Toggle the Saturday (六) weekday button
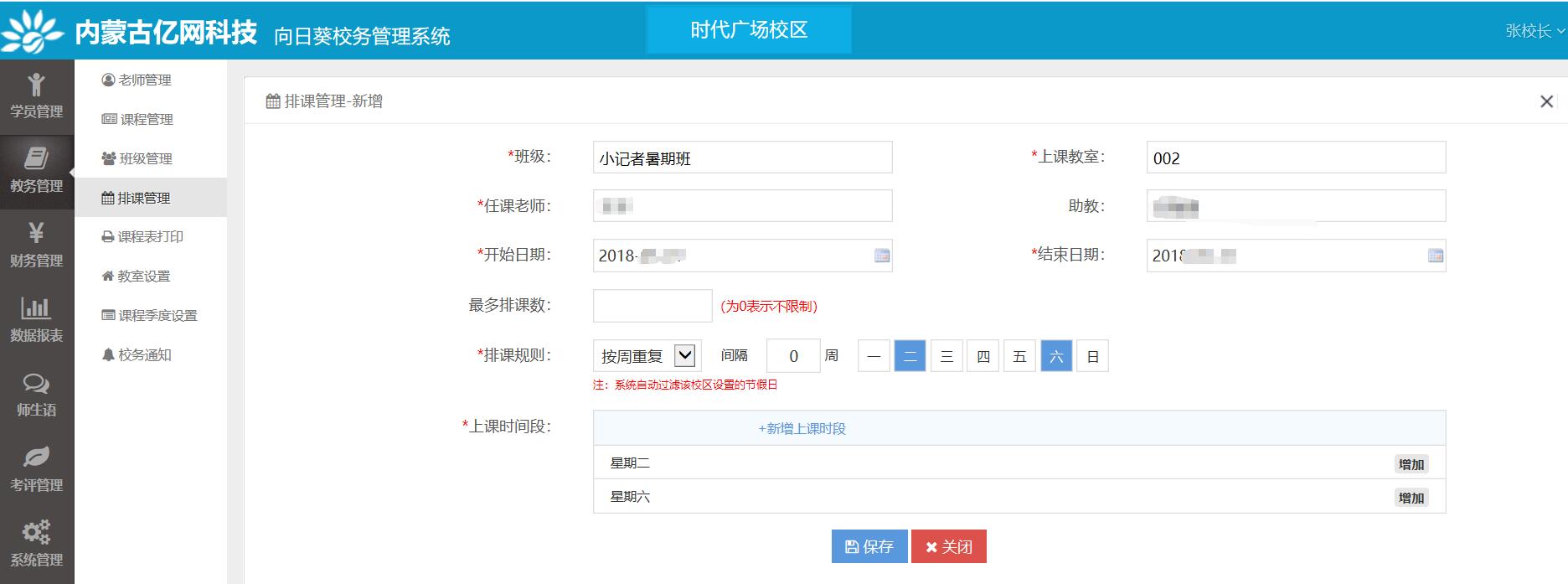This screenshot has width=1568, height=584. tap(1056, 356)
